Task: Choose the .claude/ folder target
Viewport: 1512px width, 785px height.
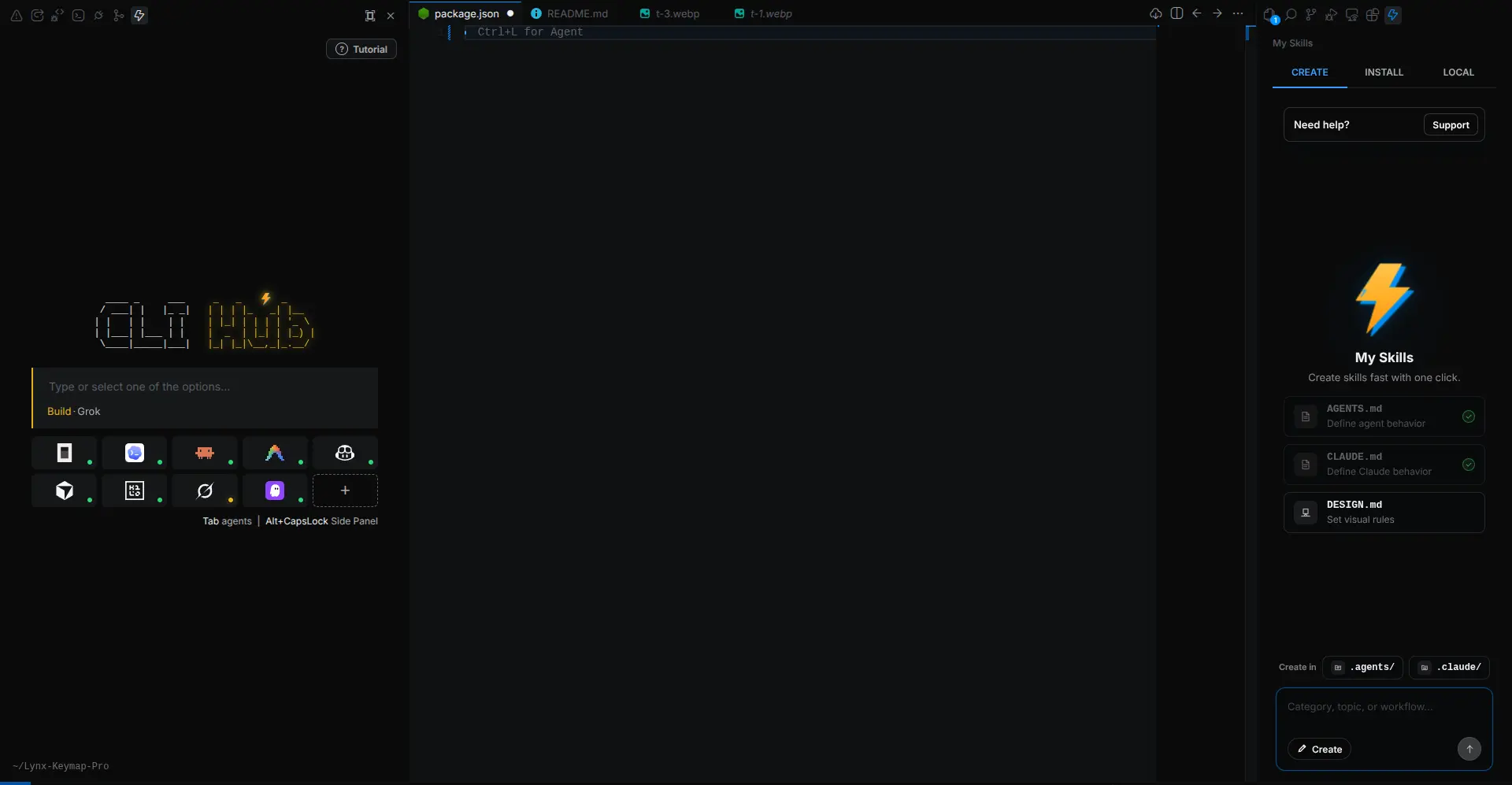Action: pos(1450,667)
